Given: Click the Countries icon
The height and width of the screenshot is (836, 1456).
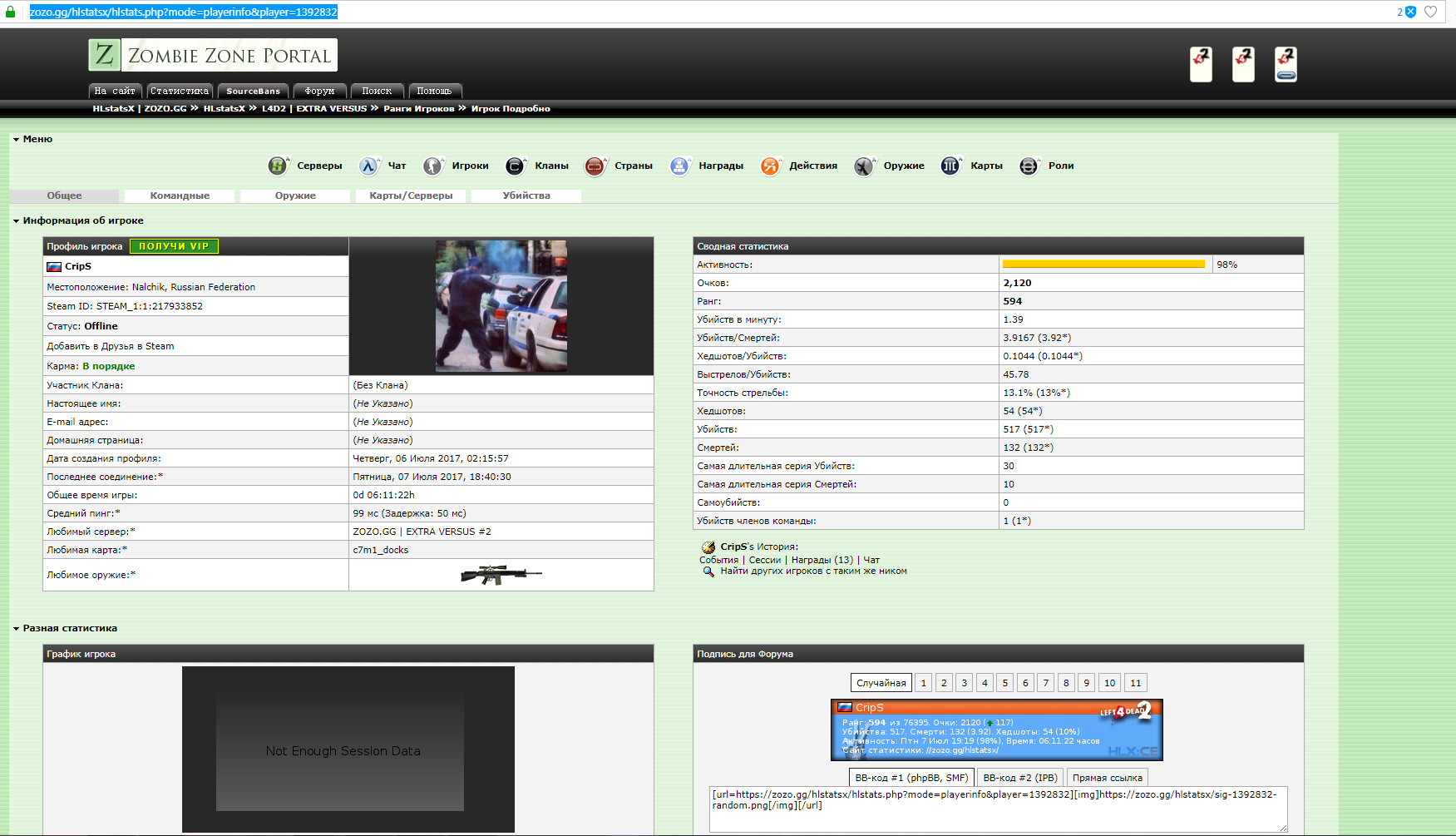Looking at the screenshot, I should 595,166.
